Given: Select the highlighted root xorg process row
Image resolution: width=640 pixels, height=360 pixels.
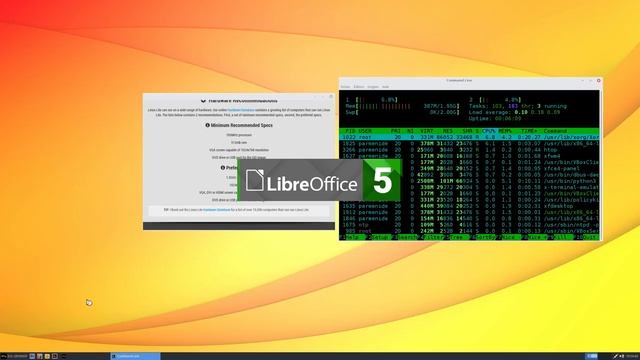Looking at the screenshot, I should tap(469, 137).
